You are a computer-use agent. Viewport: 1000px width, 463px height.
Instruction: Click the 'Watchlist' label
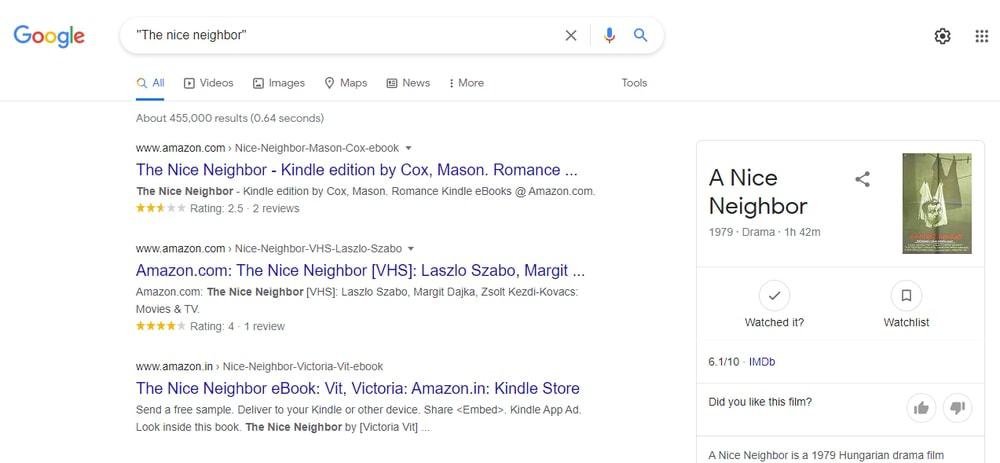906,323
